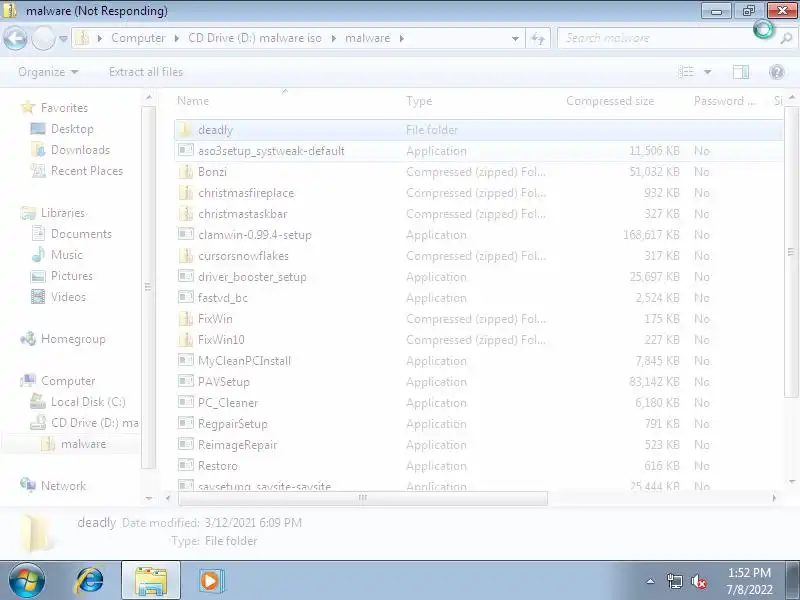Select the FixWin10 zipped folder icon
800x600 pixels.
point(185,339)
